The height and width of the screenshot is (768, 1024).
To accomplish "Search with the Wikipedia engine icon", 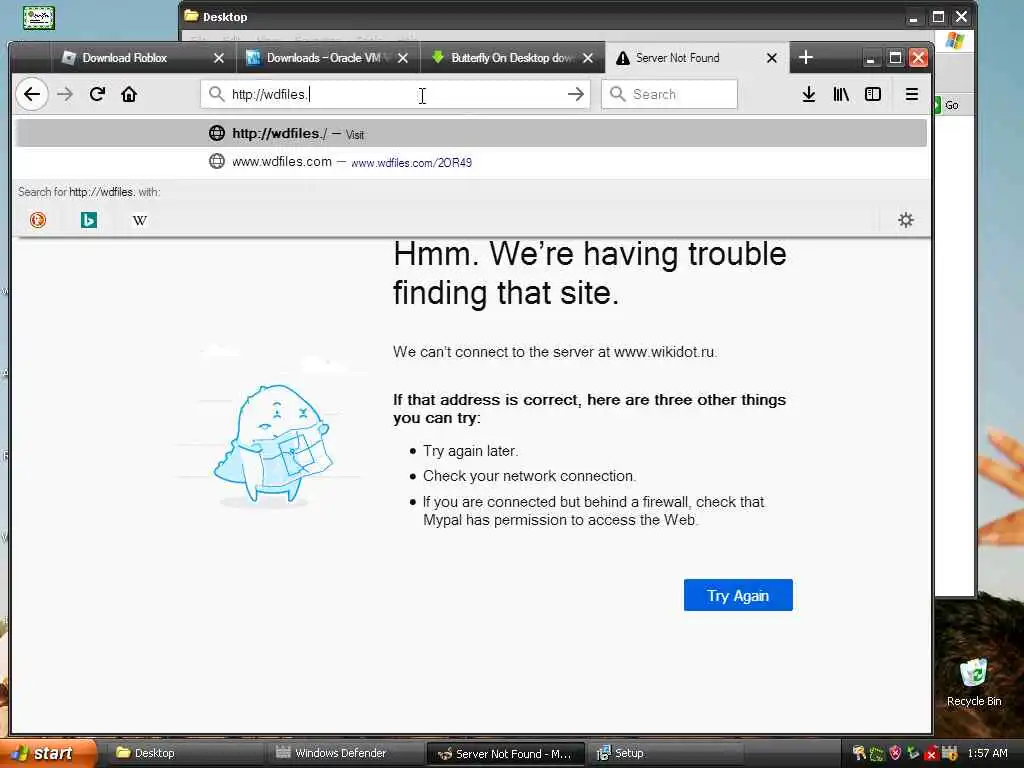I will pos(140,220).
